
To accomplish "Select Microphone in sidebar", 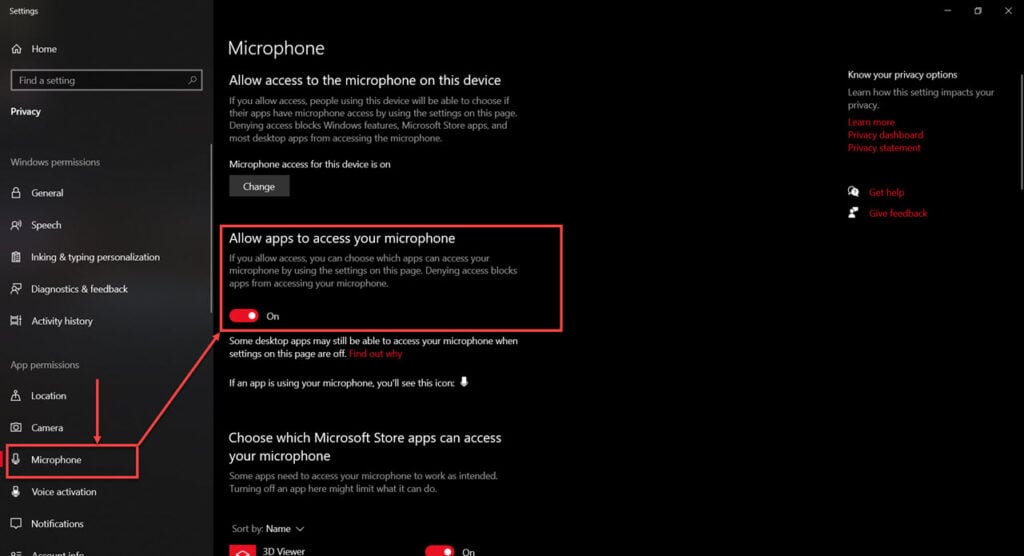I will [72, 460].
